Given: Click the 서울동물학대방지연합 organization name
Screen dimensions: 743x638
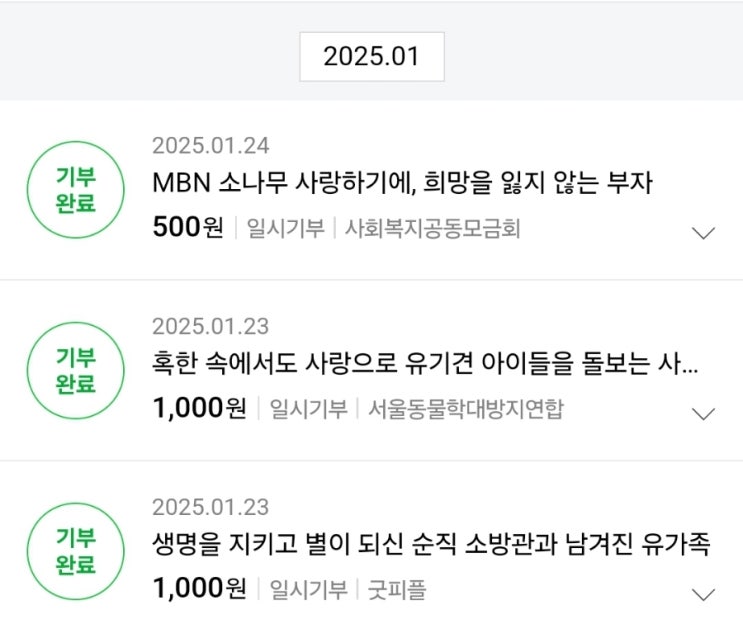Looking at the screenshot, I should point(465,409).
